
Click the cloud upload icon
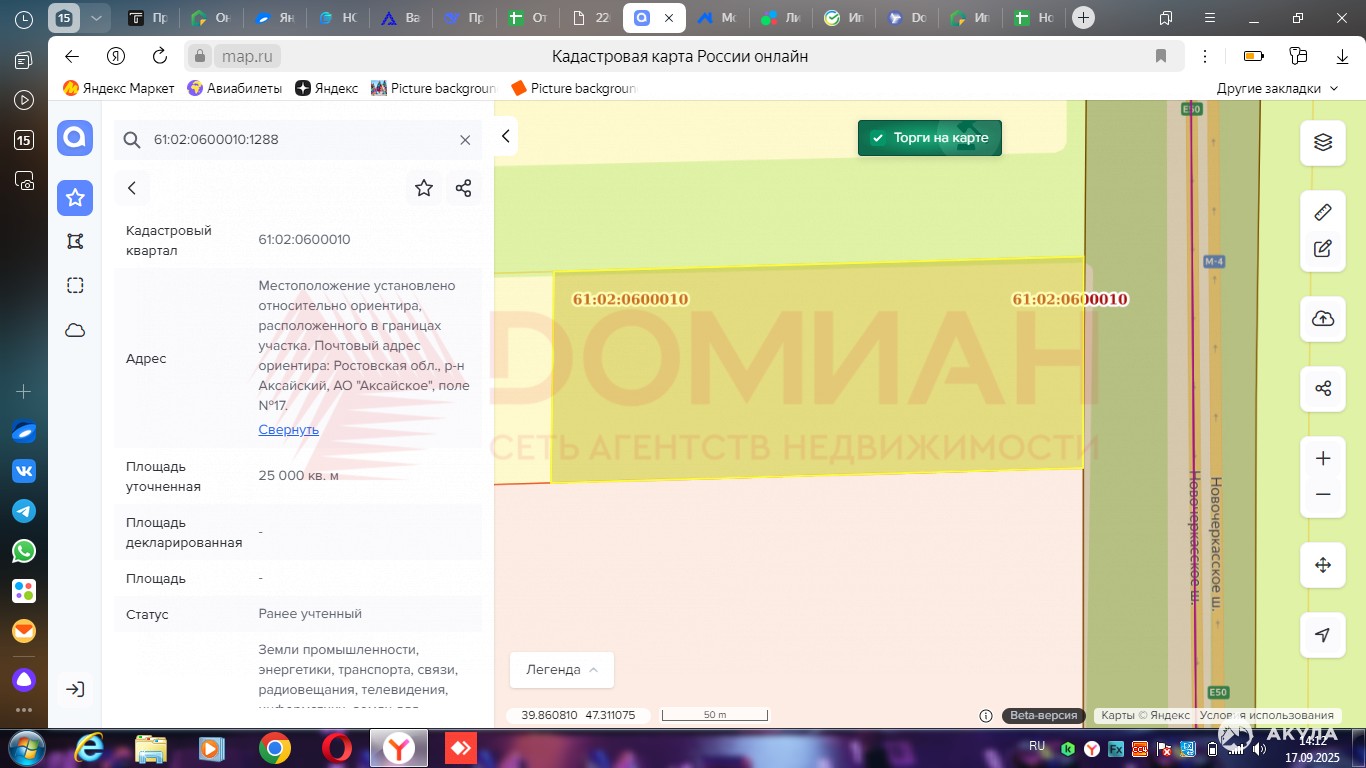tap(1322, 319)
